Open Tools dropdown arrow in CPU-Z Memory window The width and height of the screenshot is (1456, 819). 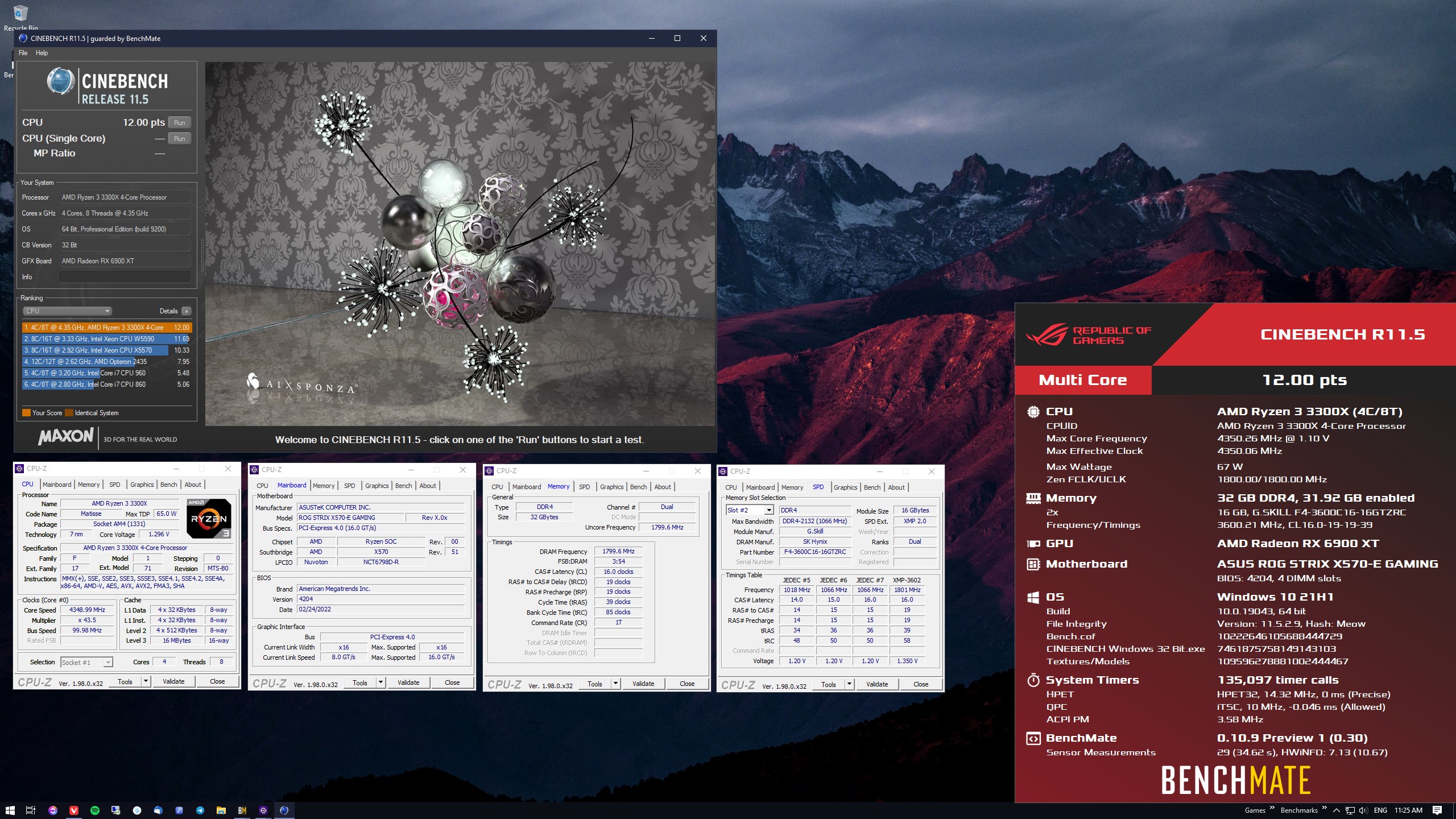click(x=615, y=684)
